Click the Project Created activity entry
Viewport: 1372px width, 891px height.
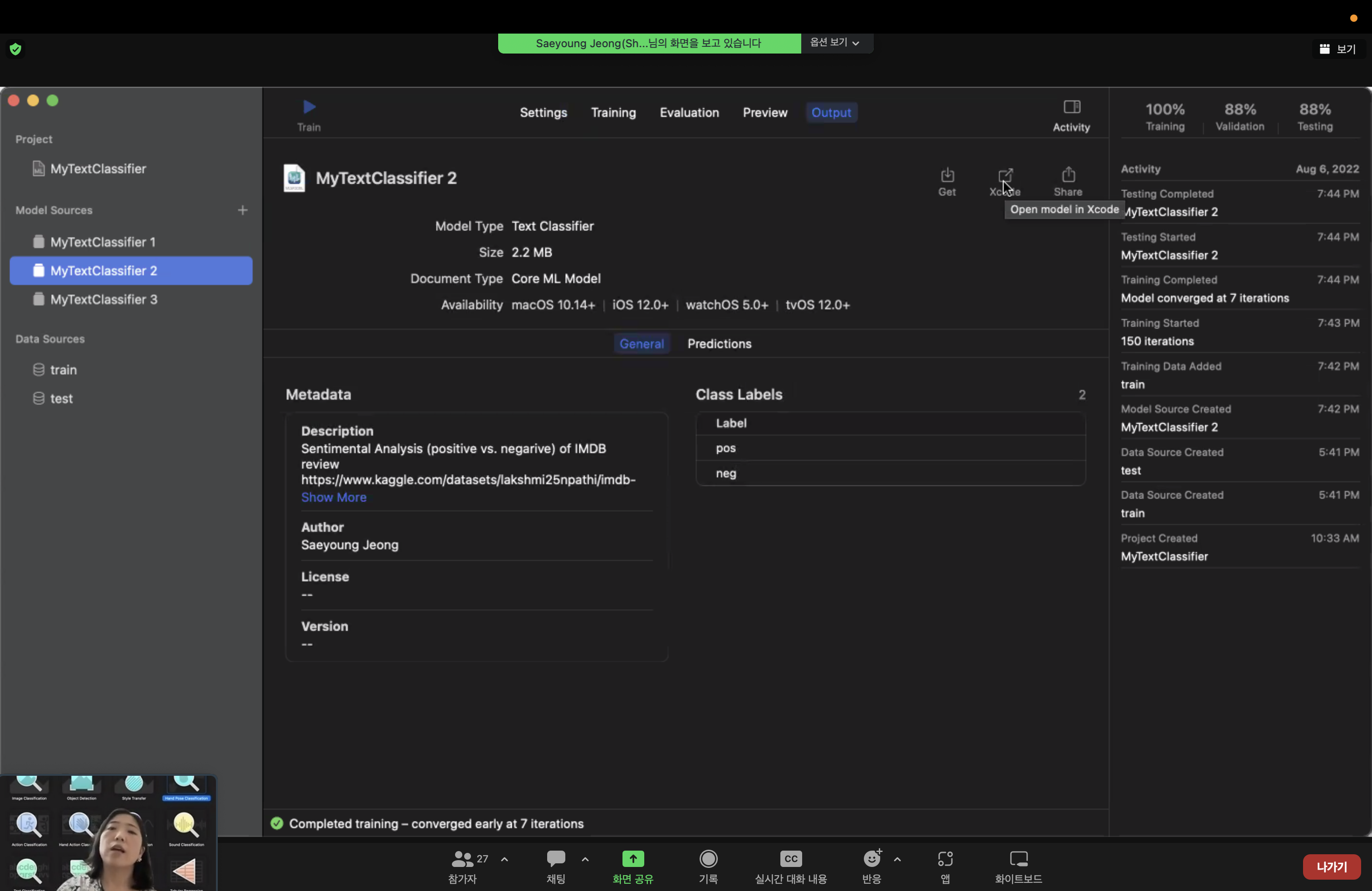1240,548
